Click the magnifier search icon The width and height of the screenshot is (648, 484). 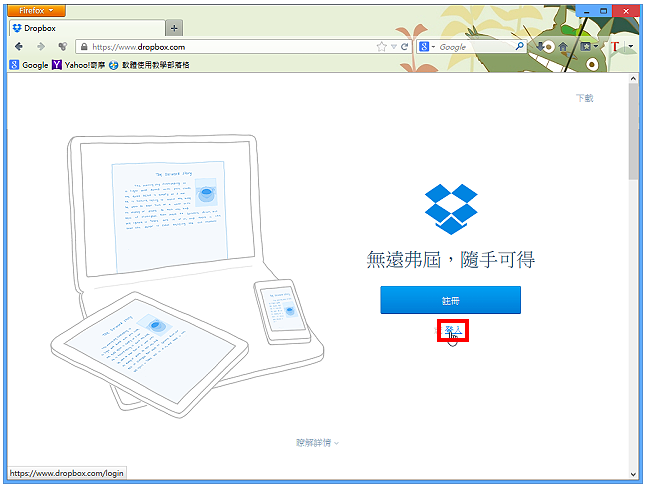click(x=520, y=46)
